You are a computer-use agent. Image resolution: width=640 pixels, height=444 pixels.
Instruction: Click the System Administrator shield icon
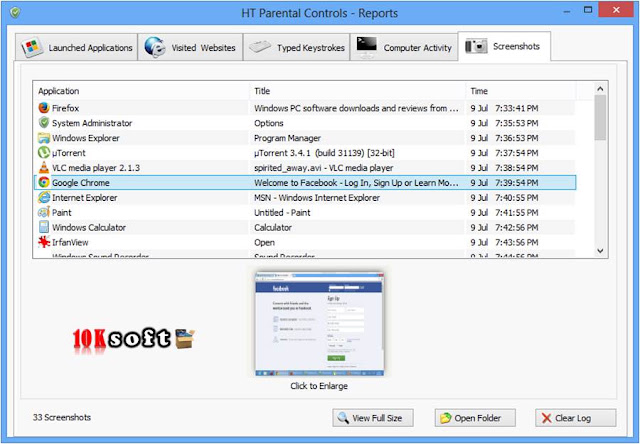(x=44, y=122)
